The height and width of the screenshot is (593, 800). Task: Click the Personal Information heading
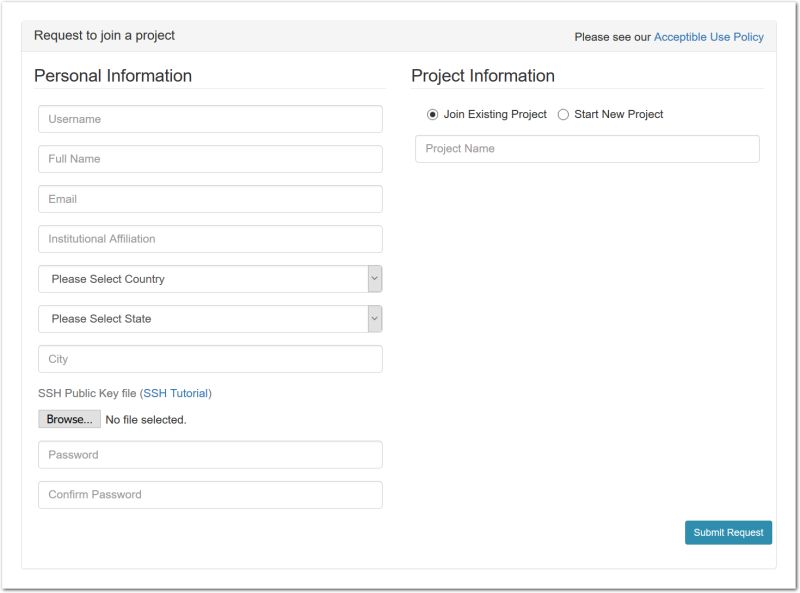point(113,76)
